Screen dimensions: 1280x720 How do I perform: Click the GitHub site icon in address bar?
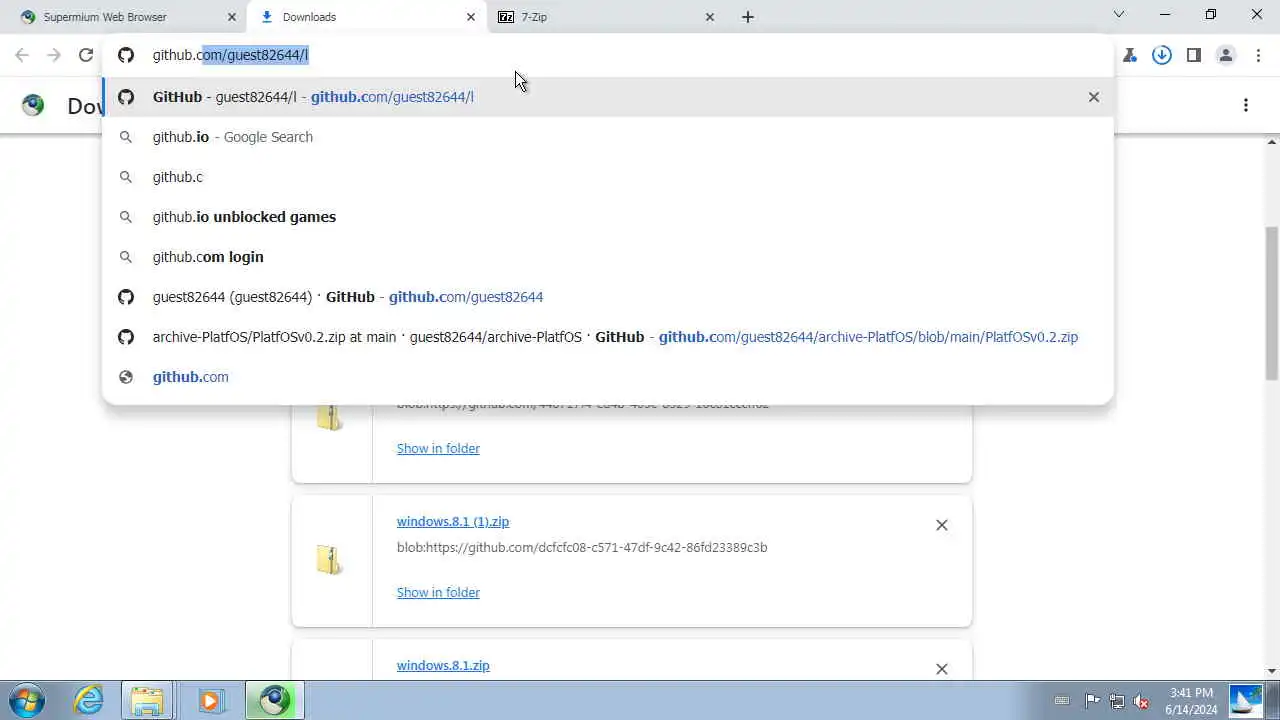126,55
